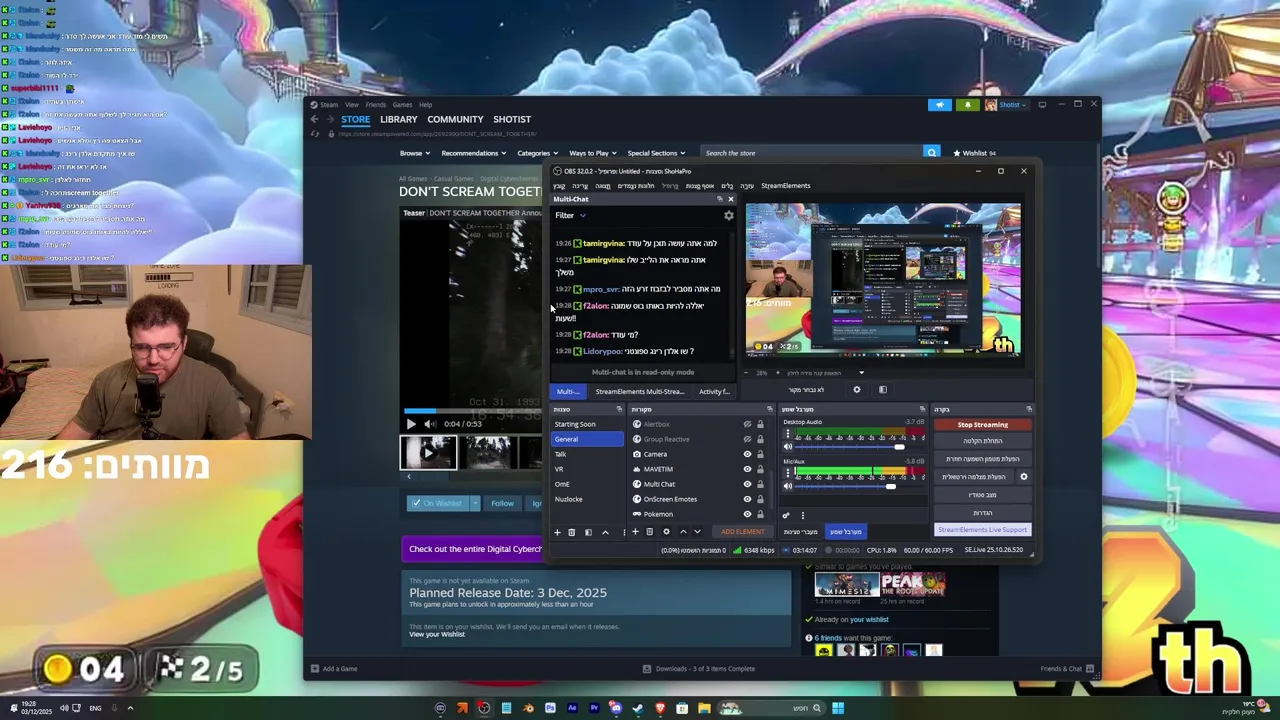Expand the Steam Browse dropdown
Viewport: 1280px width, 720px height.
click(415, 153)
